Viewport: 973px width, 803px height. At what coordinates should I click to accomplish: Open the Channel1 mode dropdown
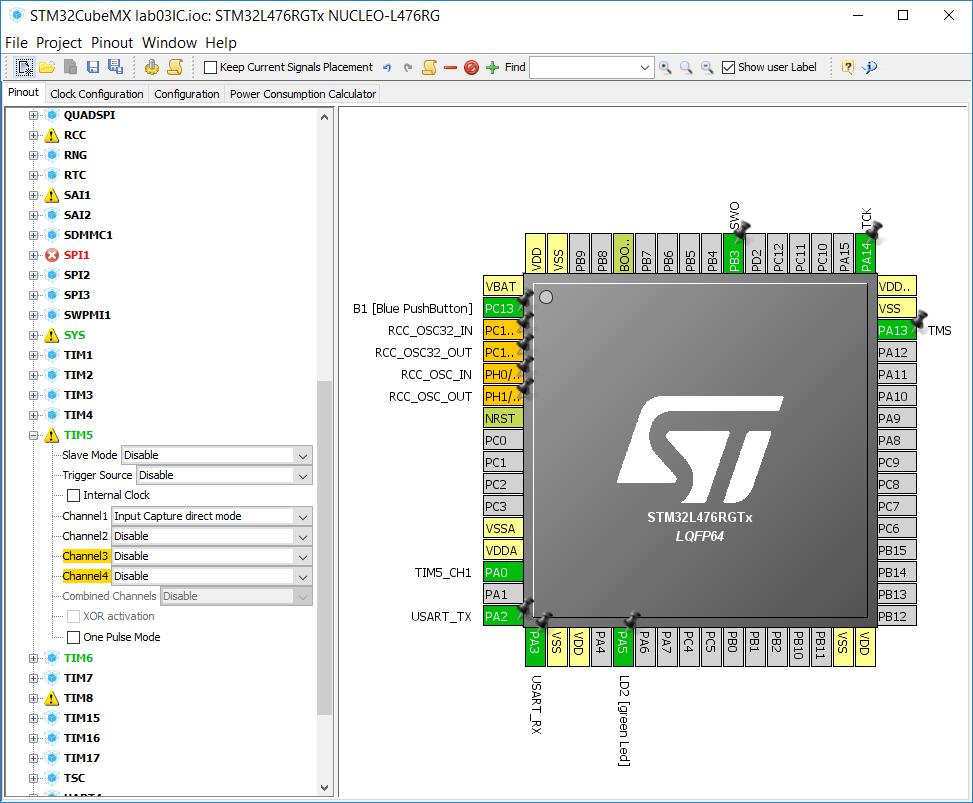(x=212, y=516)
